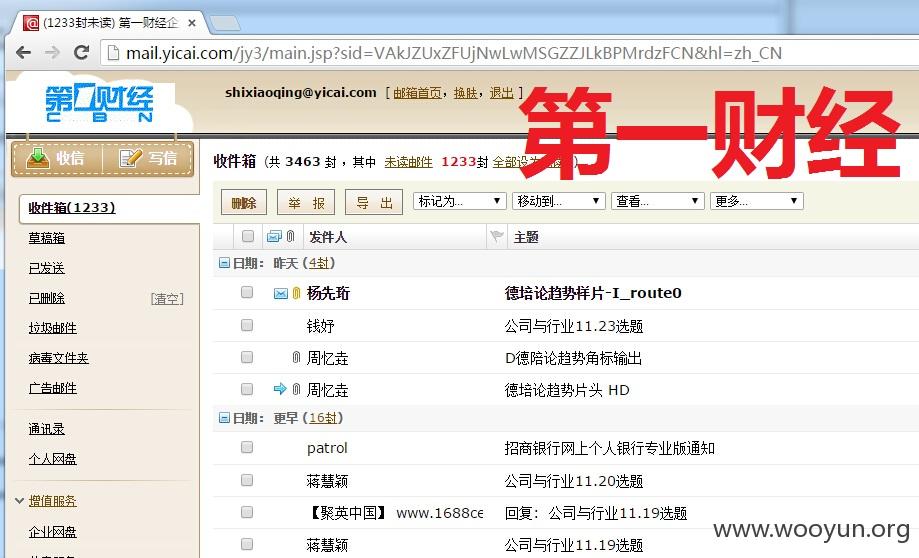
Task: Click the 举报 report button
Action: coord(306,203)
